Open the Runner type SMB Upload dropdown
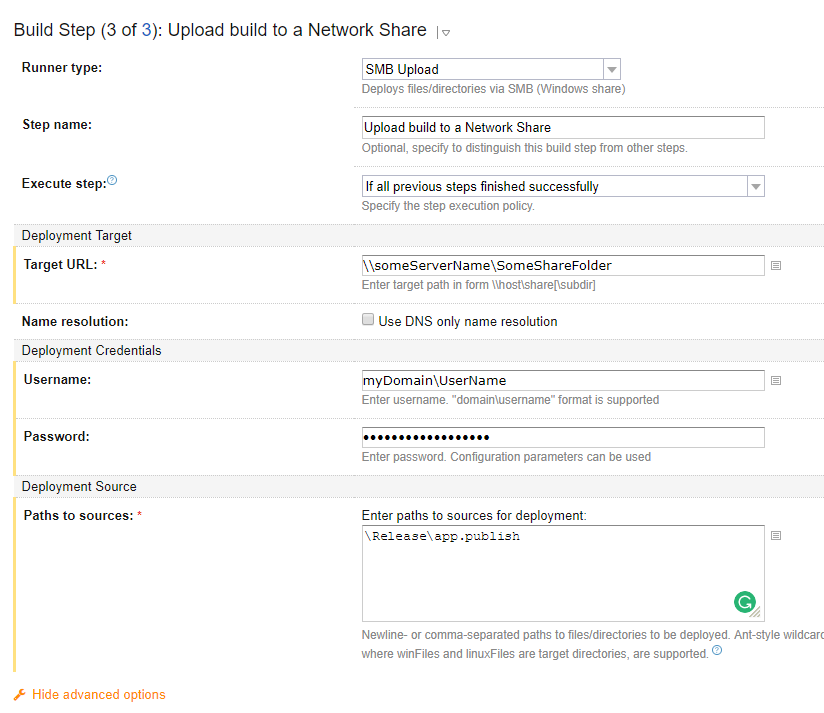The height and width of the screenshot is (713, 824). click(x=491, y=69)
